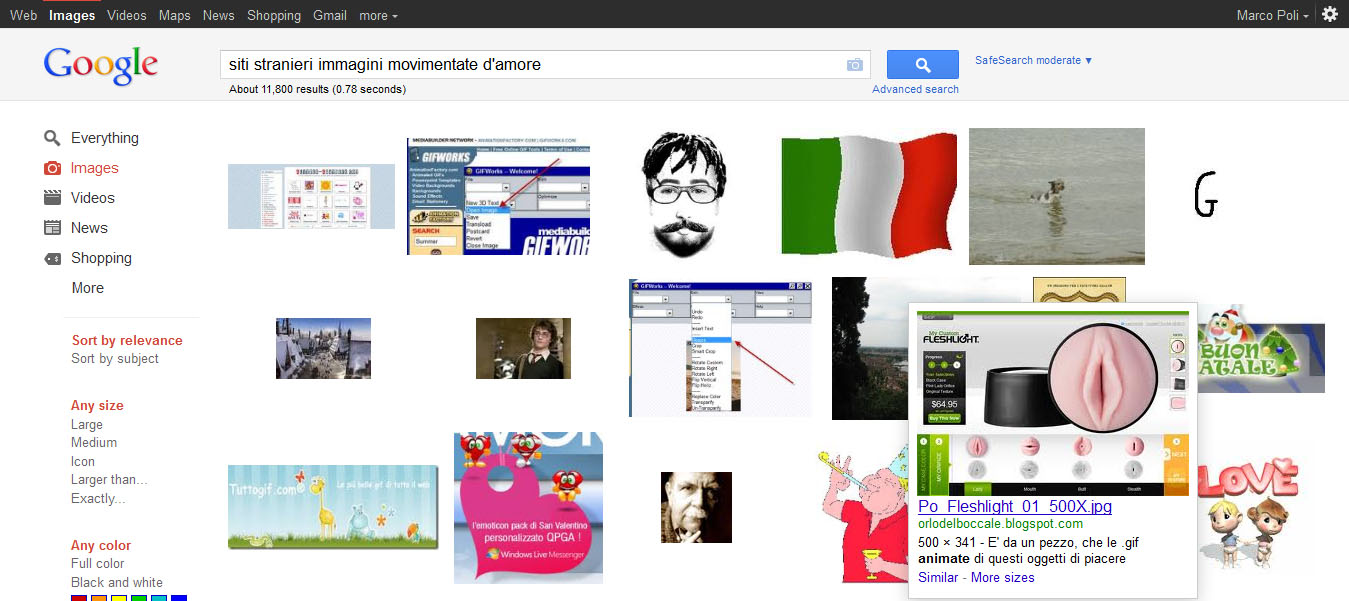Select Sort by relevance
This screenshot has height=601, width=1349.
[127, 340]
